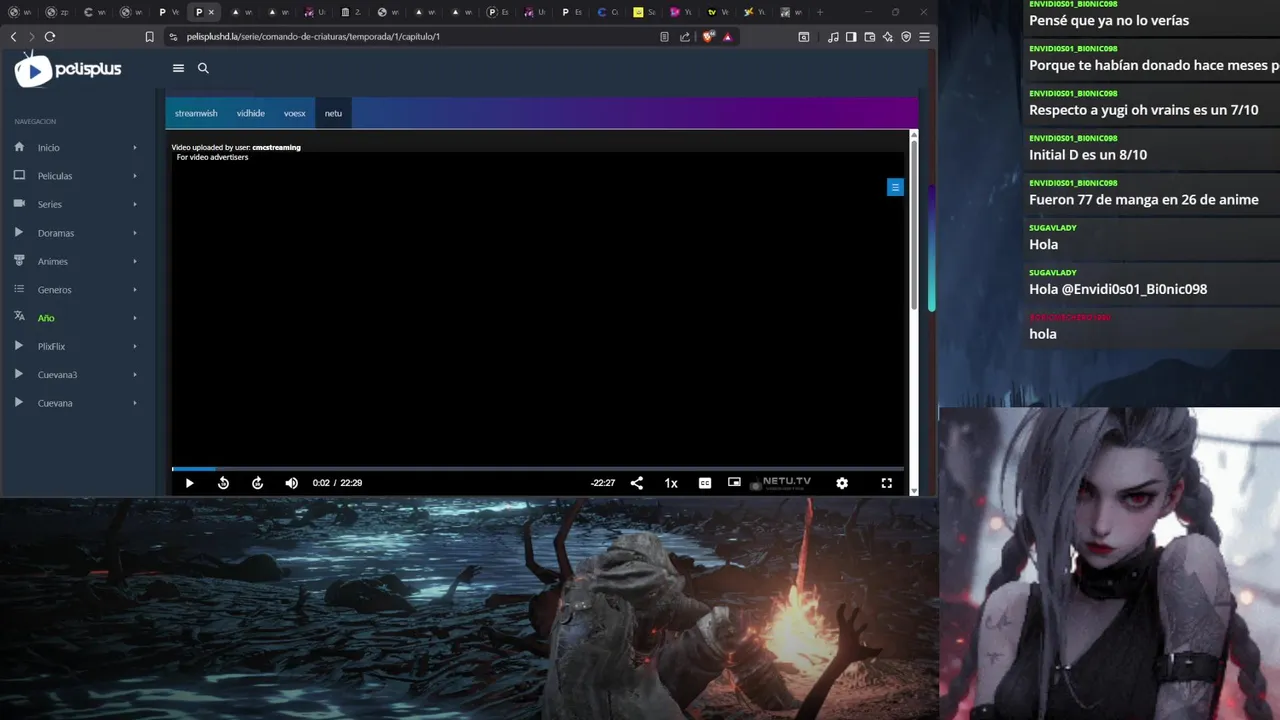Expand the Inicio submenu arrow
Viewport: 1280px width, 720px height.
pos(135,148)
